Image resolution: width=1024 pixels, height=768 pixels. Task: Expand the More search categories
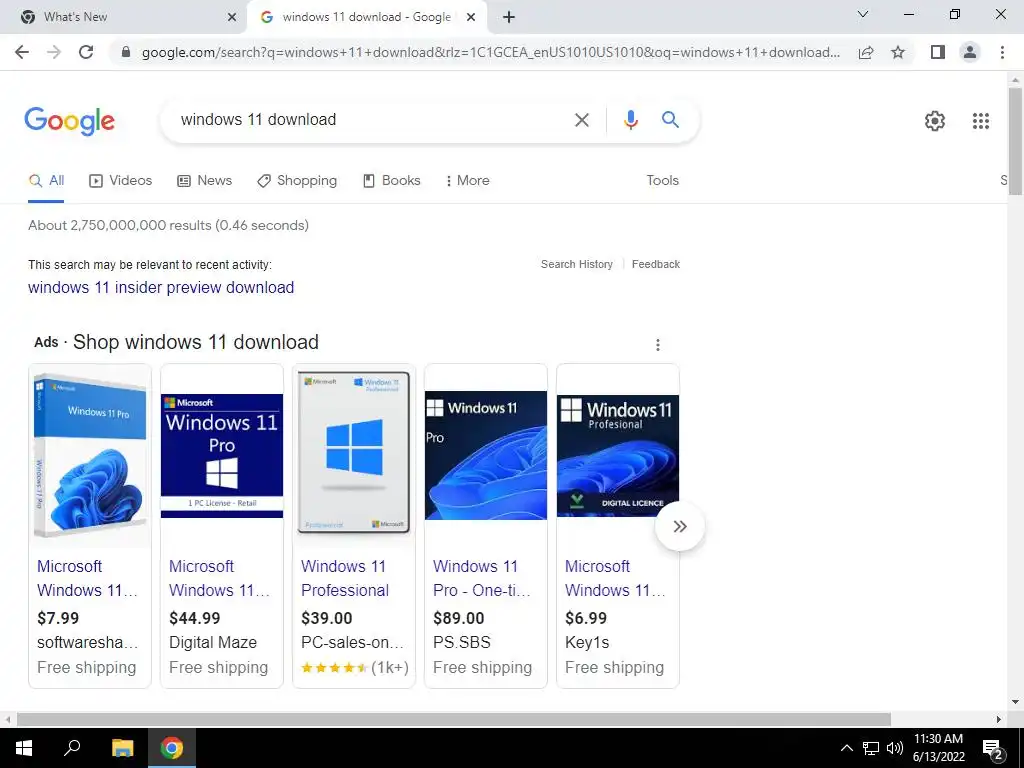[467, 181]
